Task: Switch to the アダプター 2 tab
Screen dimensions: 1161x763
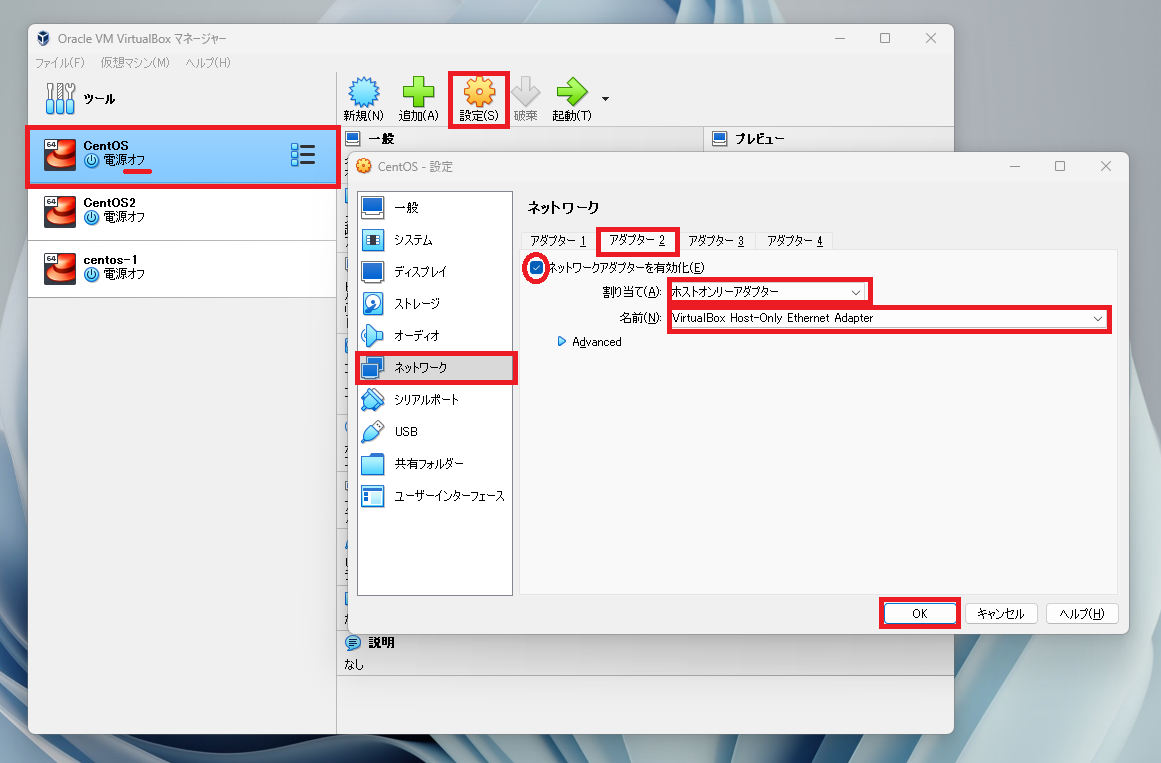Action: tap(637, 240)
